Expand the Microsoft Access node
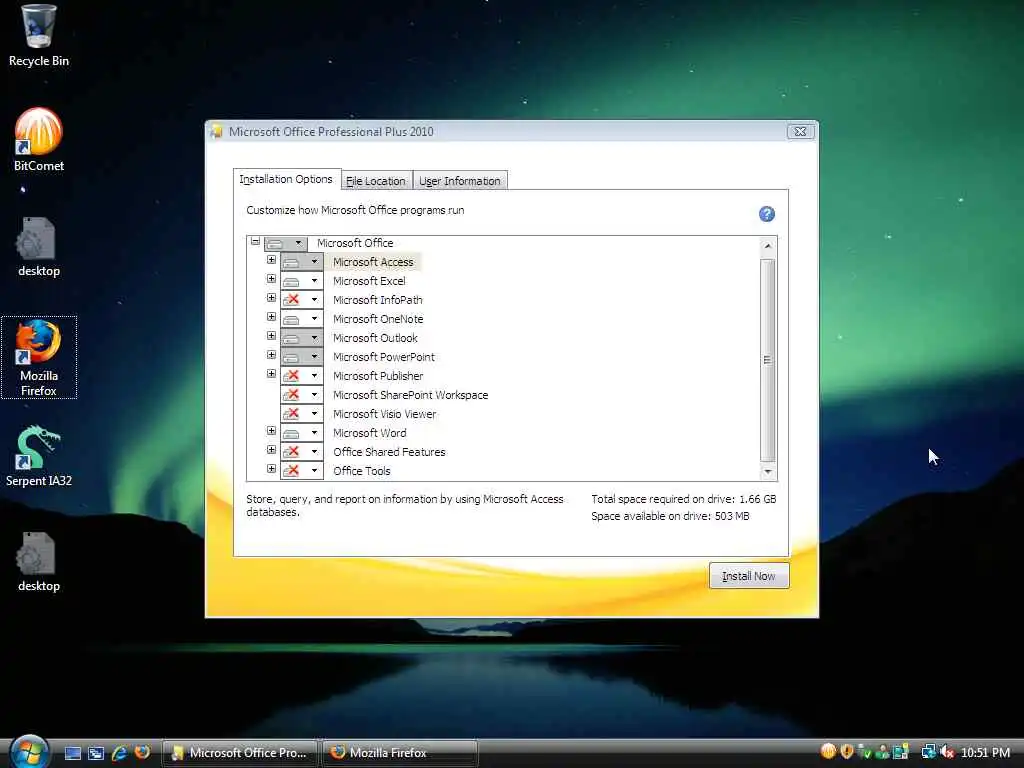 [x=271, y=260]
